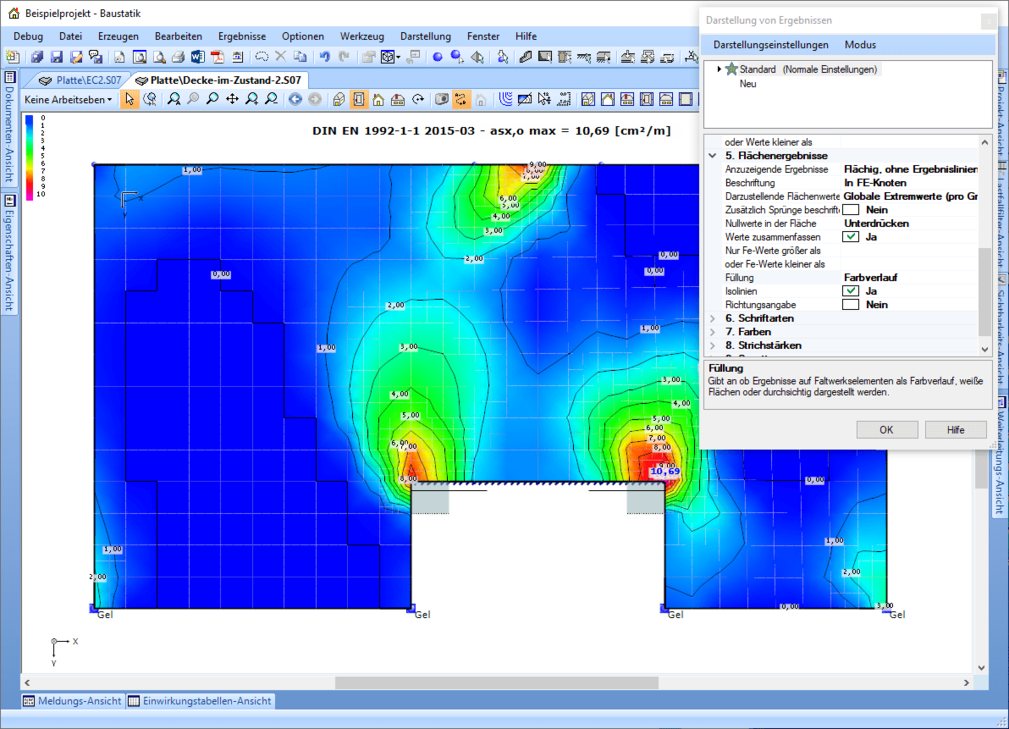This screenshot has width=1009, height=729.
Task: Click the blue back navigation arrow
Action: point(295,99)
